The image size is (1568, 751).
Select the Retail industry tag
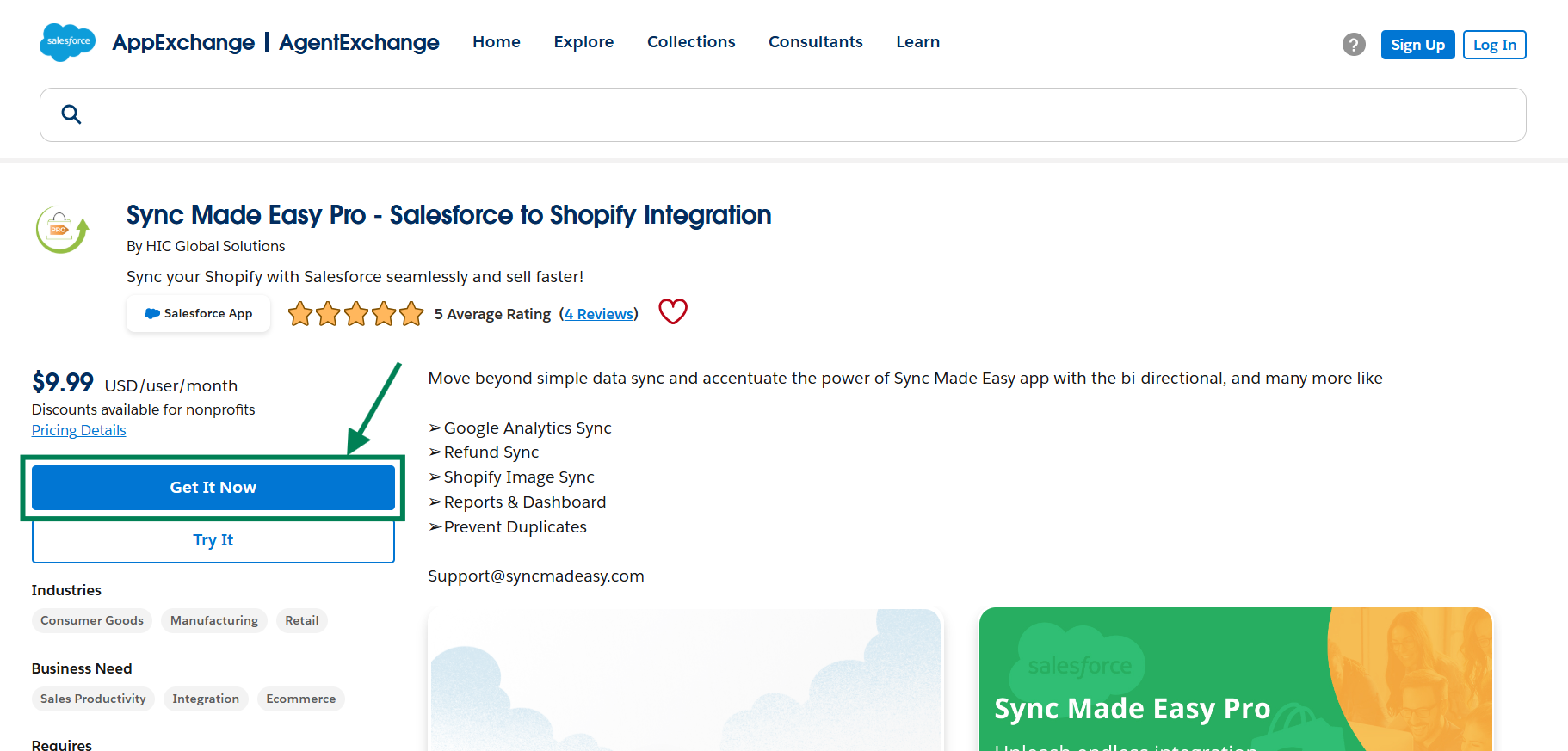302,620
